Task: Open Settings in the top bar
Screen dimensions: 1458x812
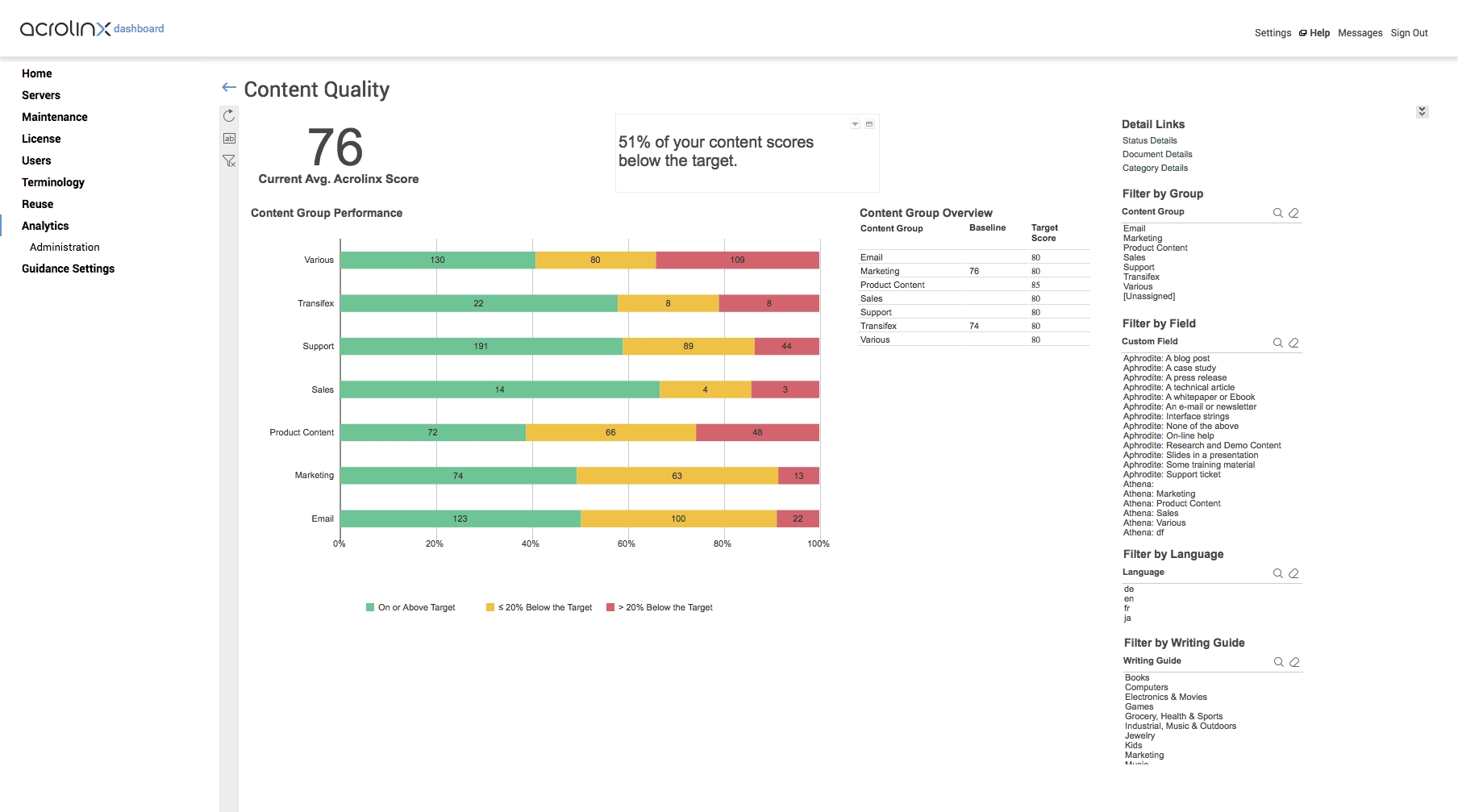Action: coord(1273,33)
